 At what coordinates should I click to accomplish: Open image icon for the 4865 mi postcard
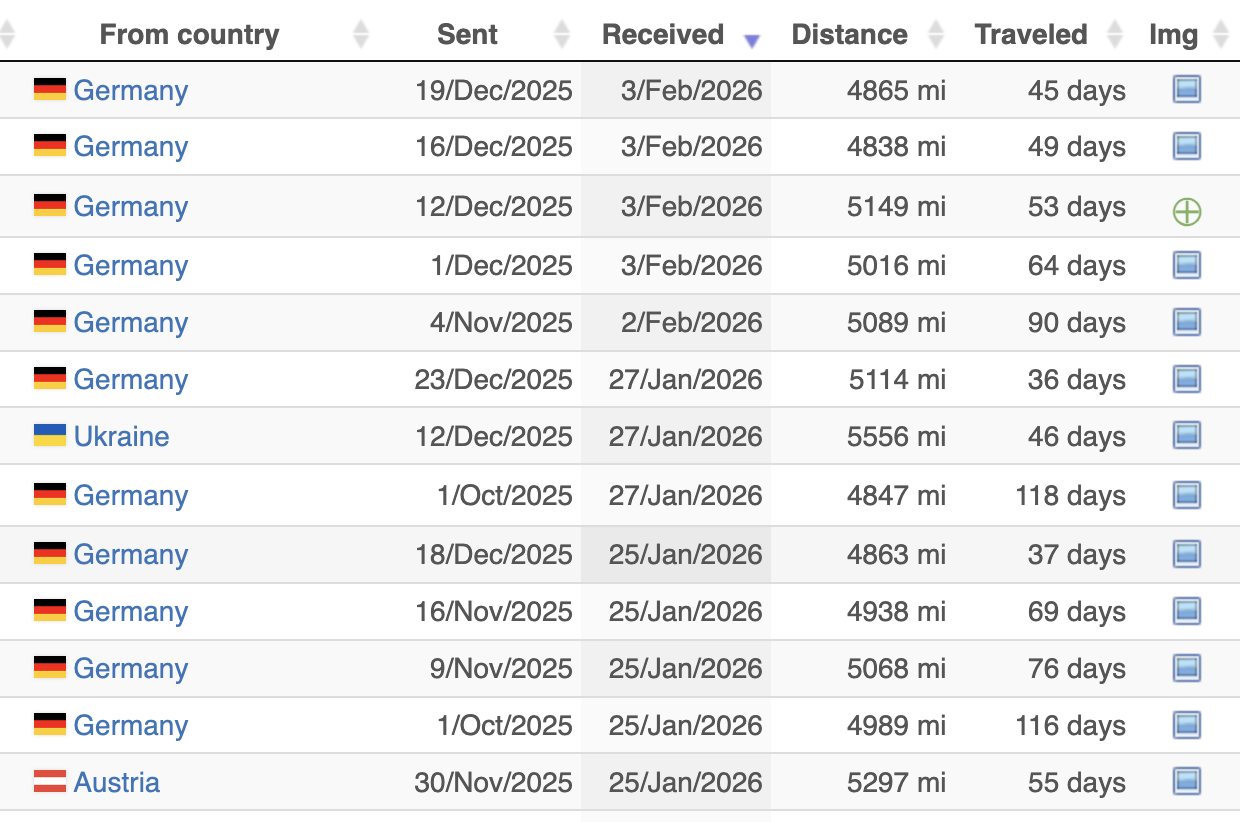click(x=1186, y=90)
